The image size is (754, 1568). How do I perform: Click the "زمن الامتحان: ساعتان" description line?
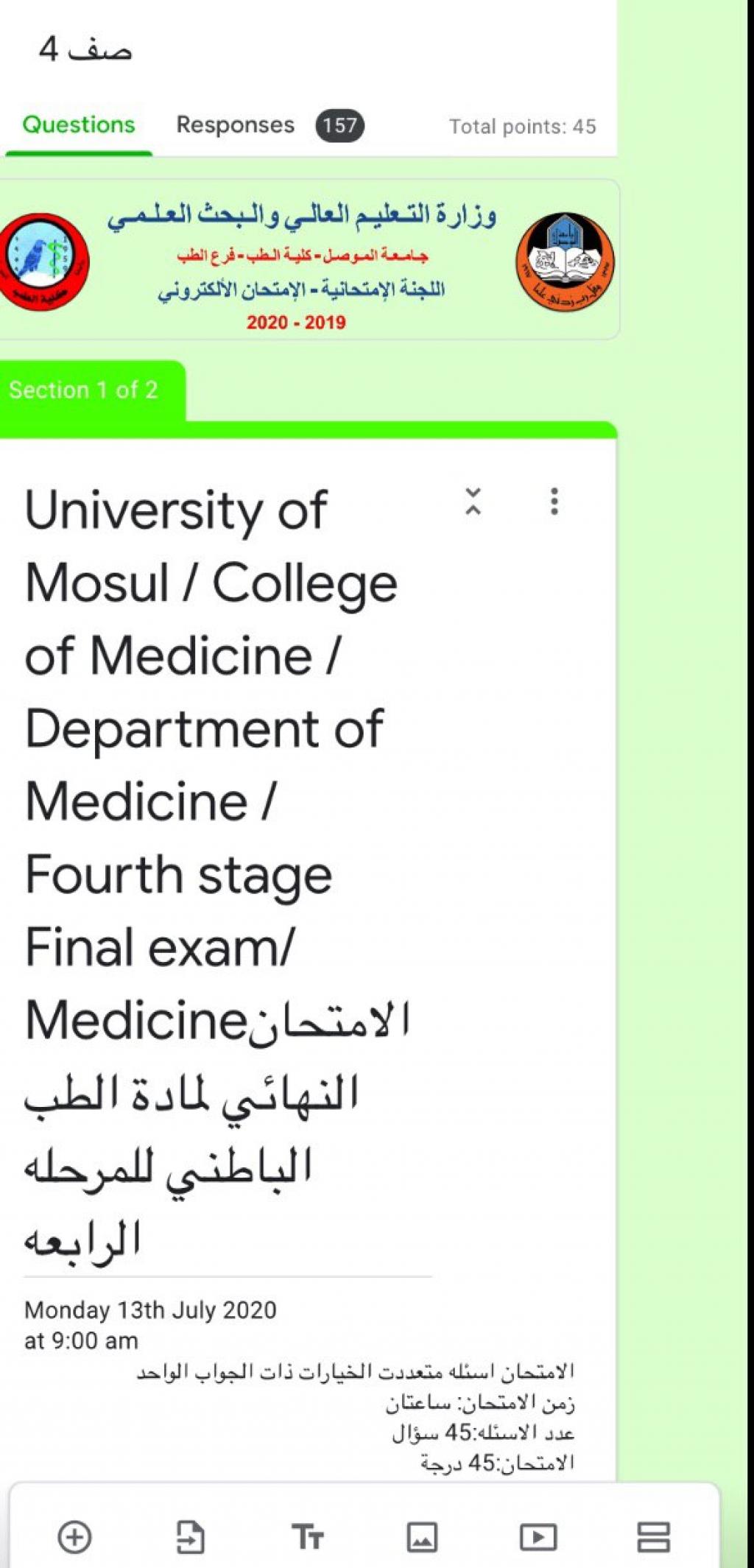pyautogui.click(x=480, y=1403)
